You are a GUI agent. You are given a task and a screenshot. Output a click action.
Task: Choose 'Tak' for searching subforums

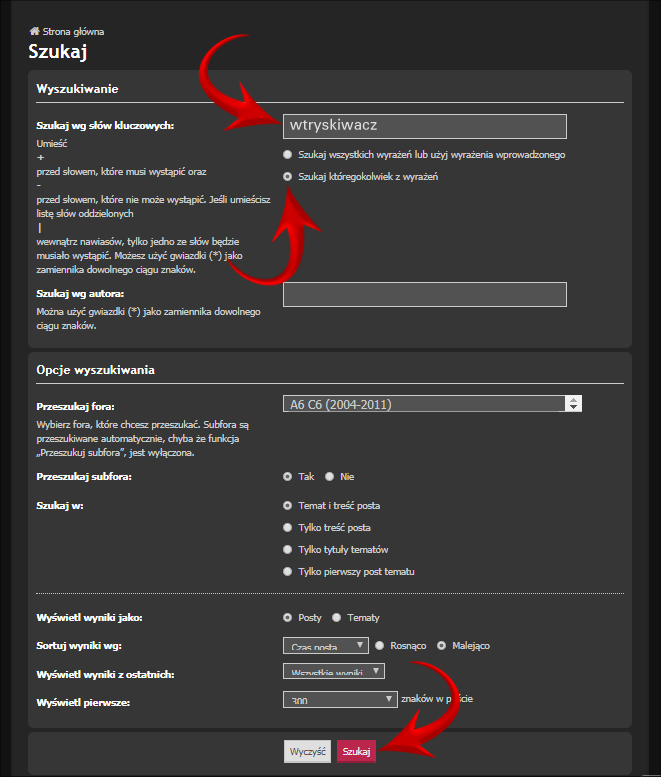pyautogui.click(x=287, y=477)
